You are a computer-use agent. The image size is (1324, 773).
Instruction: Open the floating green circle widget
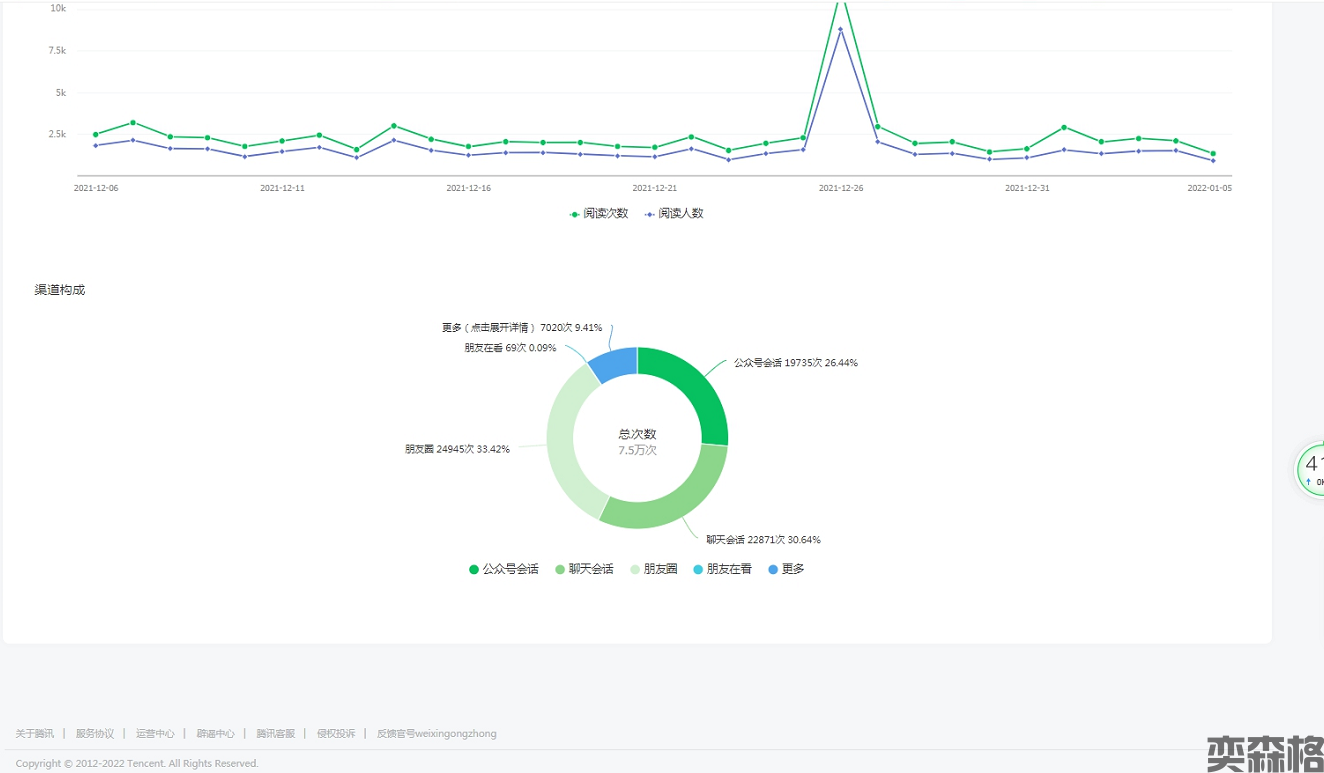(1312, 468)
